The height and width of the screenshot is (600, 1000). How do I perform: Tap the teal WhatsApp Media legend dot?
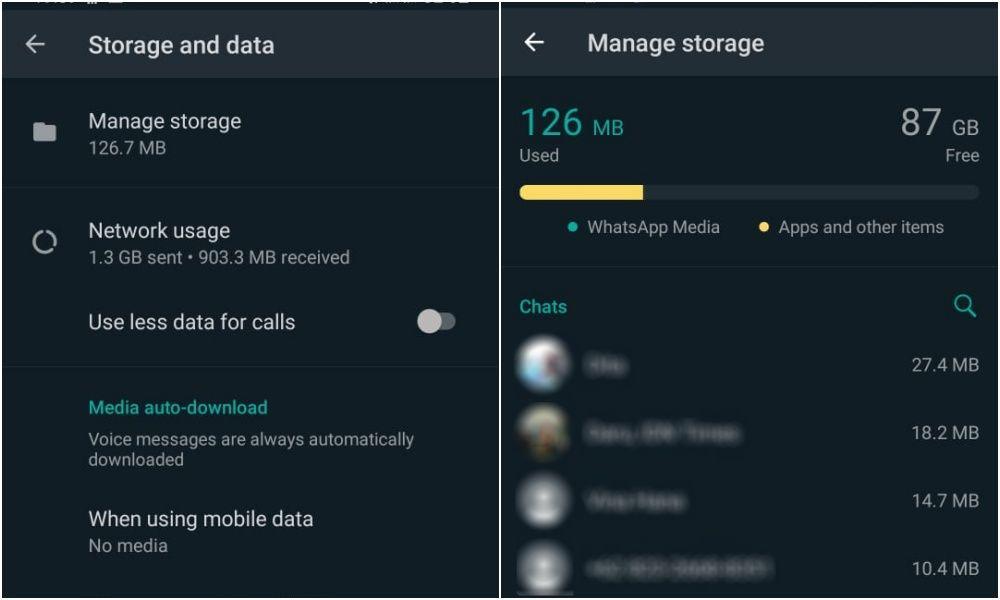pos(572,227)
